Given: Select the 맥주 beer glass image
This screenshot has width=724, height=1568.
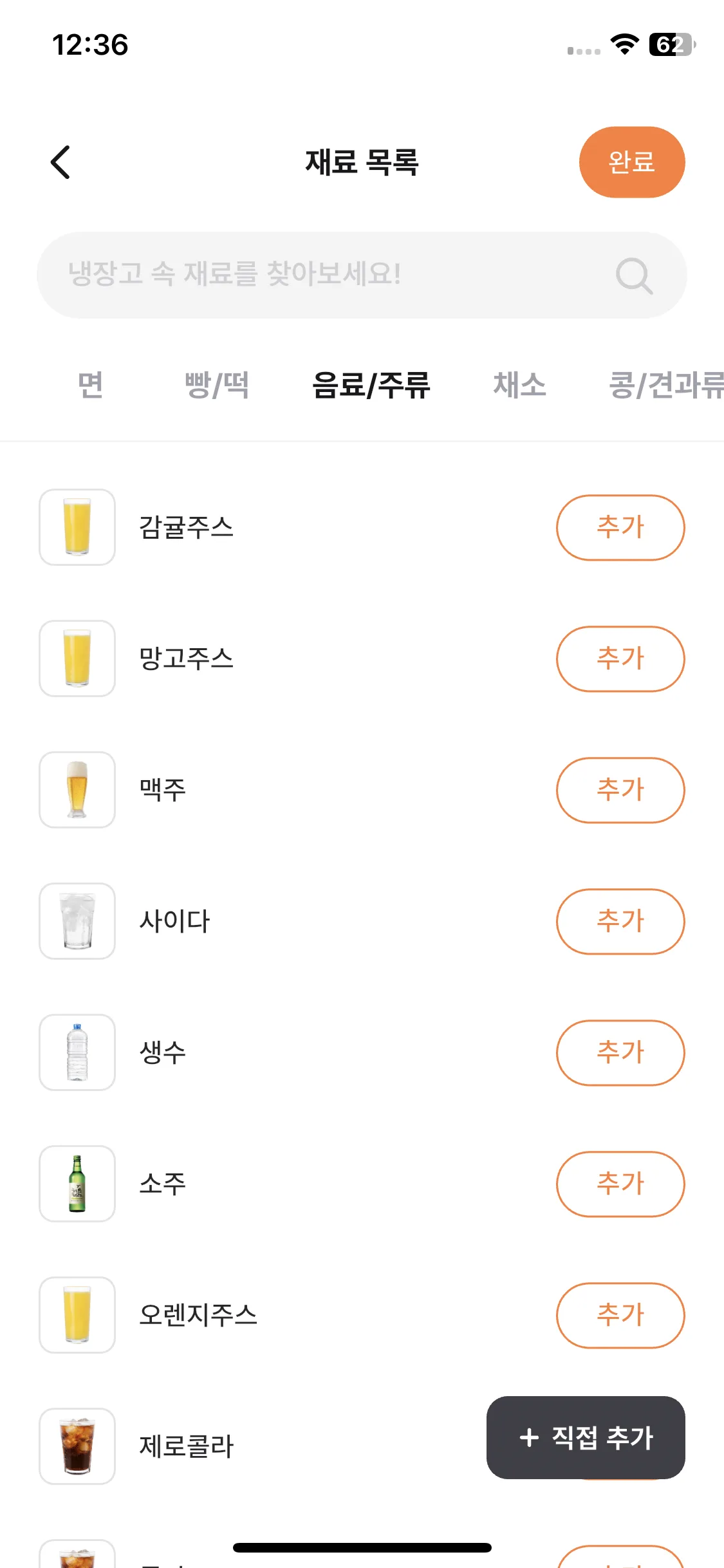Looking at the screenshot, I should (x=77, y=790).
